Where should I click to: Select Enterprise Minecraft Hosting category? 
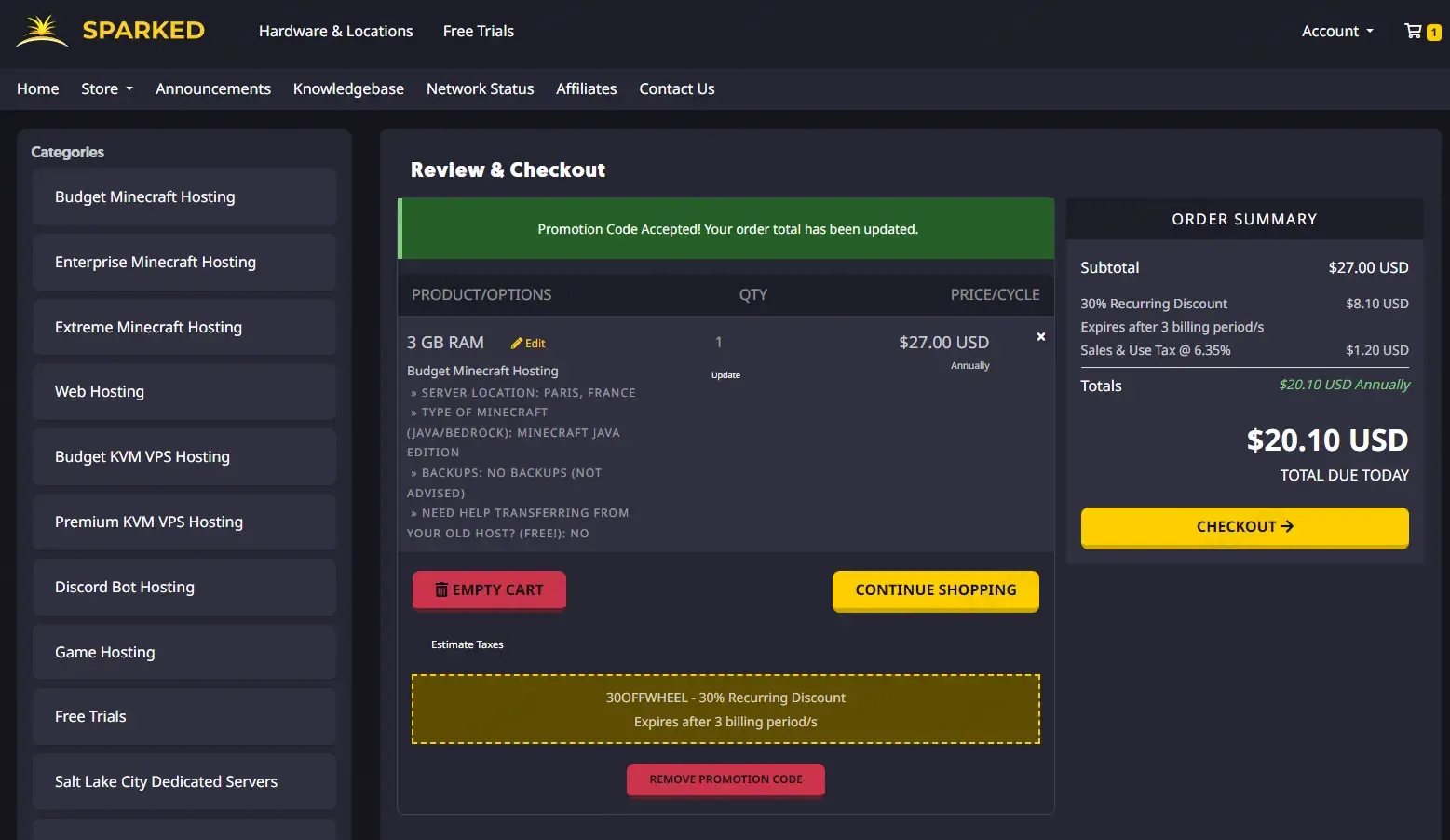tap(184, 262)
